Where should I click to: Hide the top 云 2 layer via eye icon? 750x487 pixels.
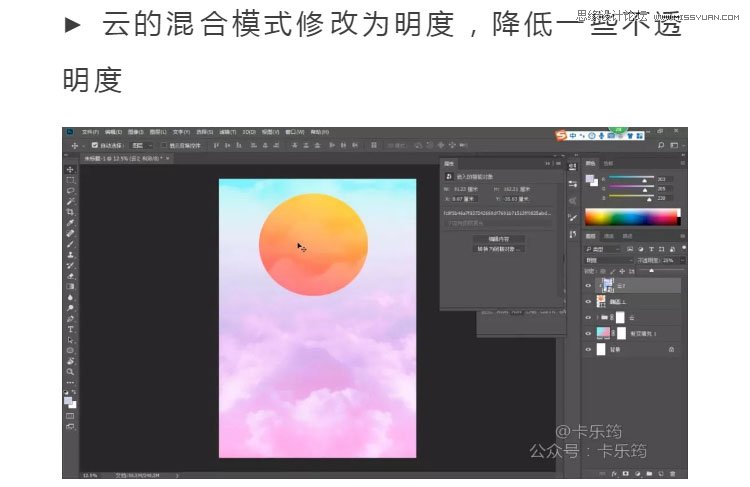pos(589,285)
